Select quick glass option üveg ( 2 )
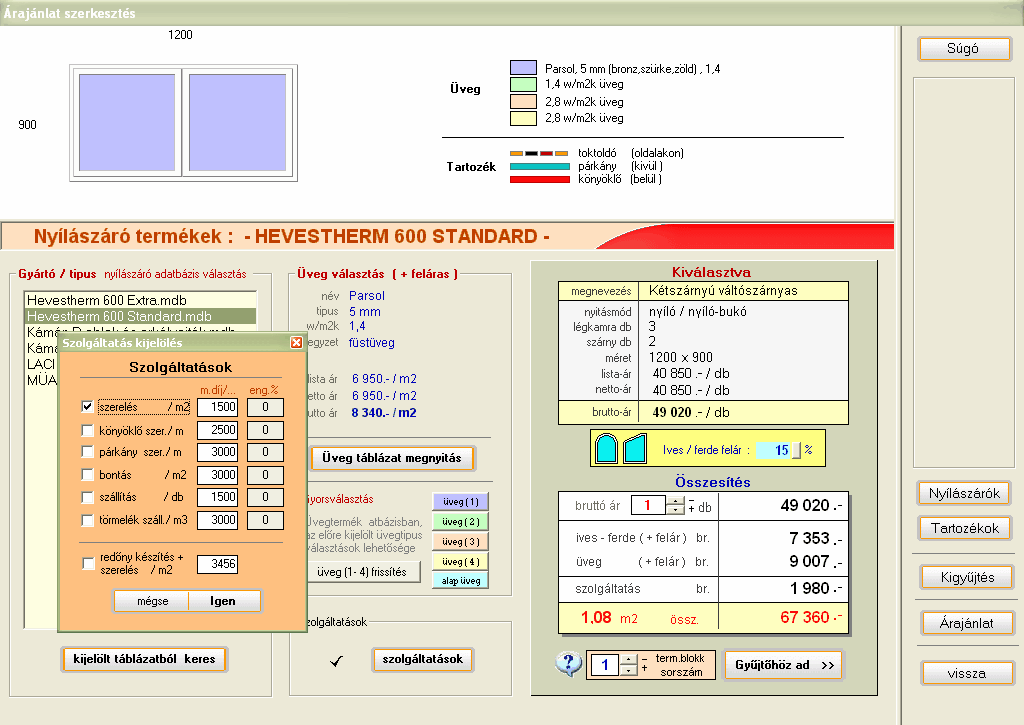1024x725 pixels. [x=460, y=521]
